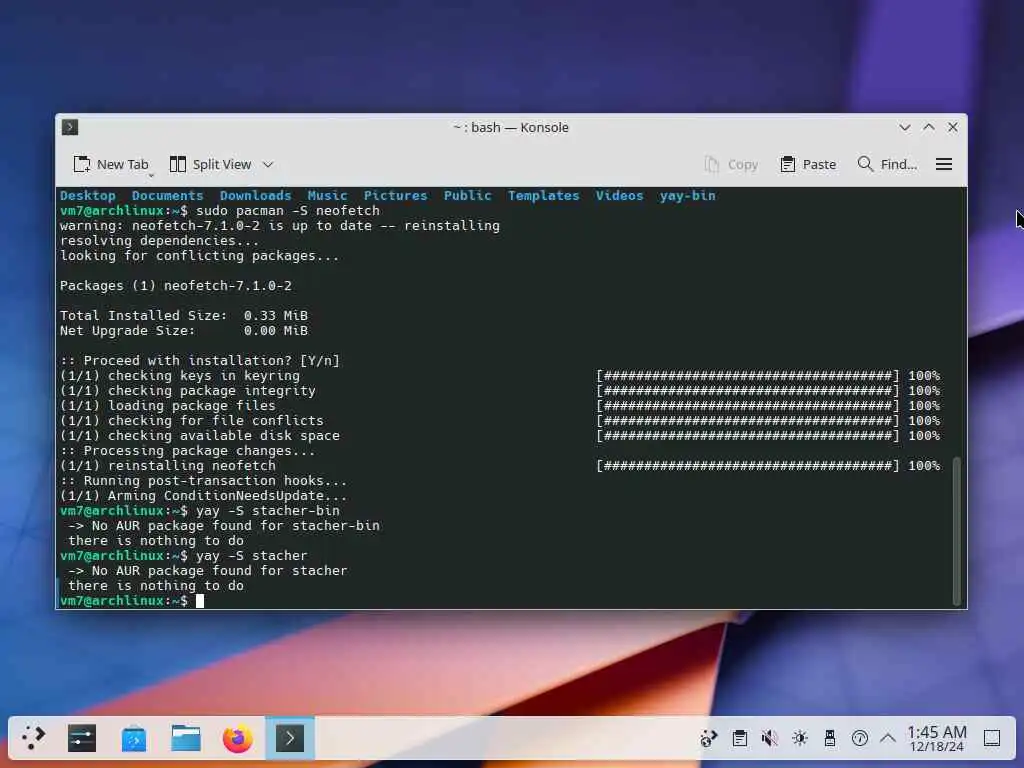The height and width of the screenshot is (768, 1024).
Task: Open the clipboard tray icon
Action: click(x=739, y=739)
